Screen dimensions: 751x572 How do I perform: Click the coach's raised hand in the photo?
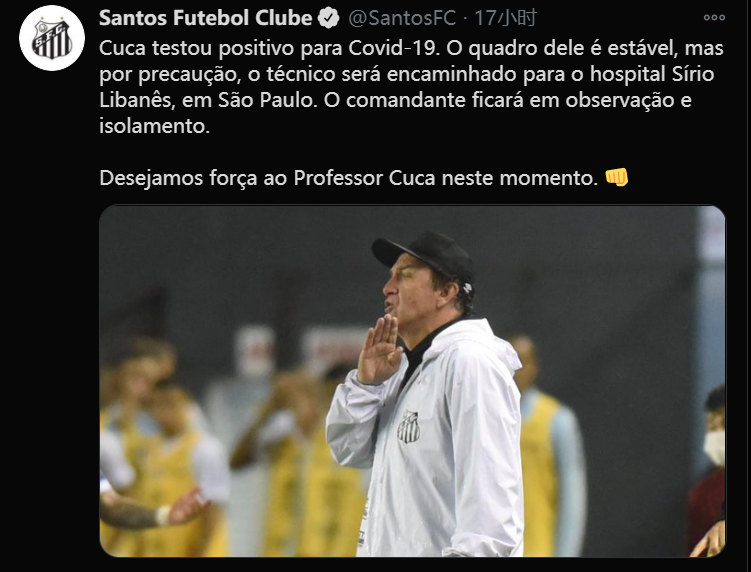(379, 350)
